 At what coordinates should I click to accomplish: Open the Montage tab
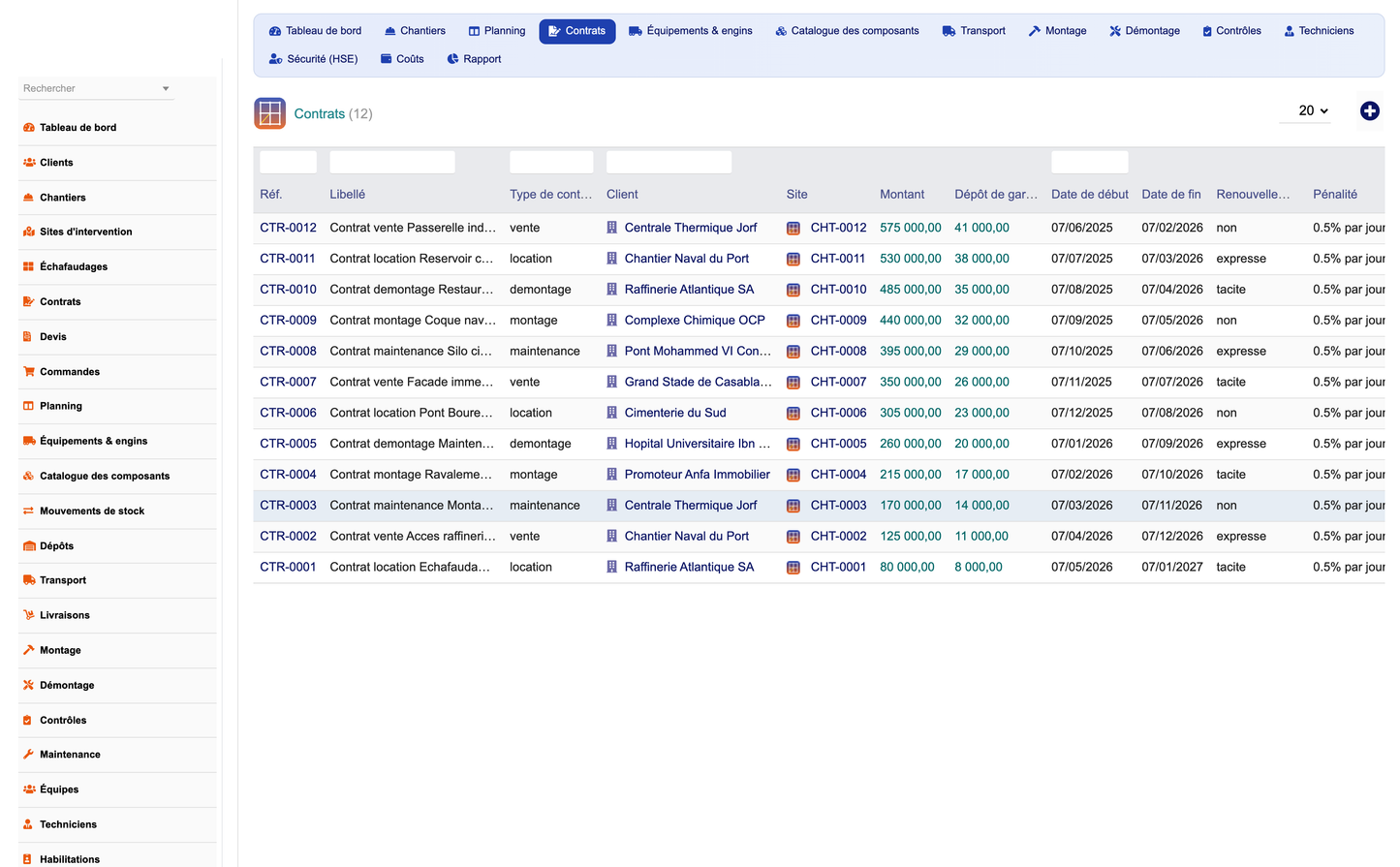1057,31
